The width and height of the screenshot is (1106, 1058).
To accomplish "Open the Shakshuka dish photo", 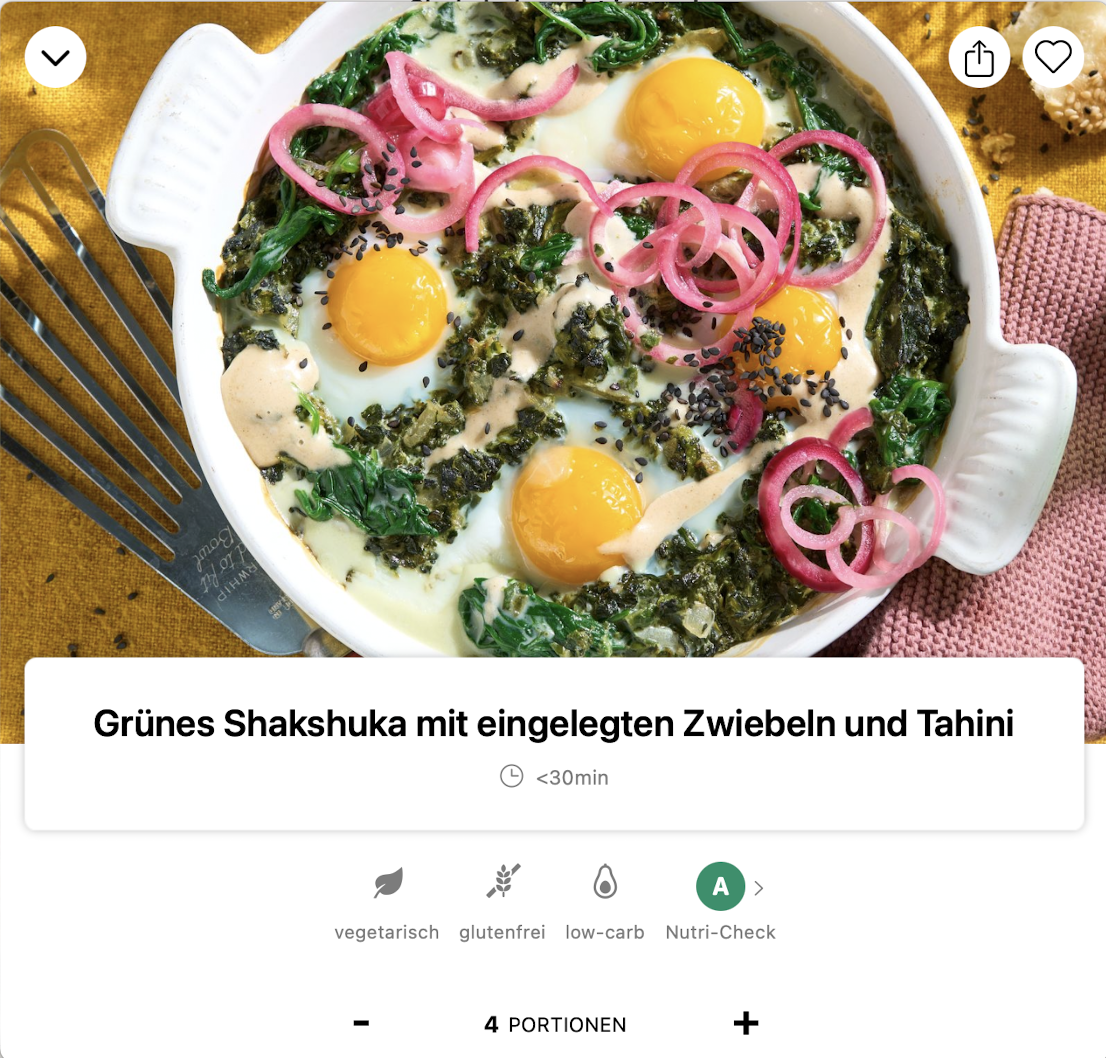I will click(553, 328).
